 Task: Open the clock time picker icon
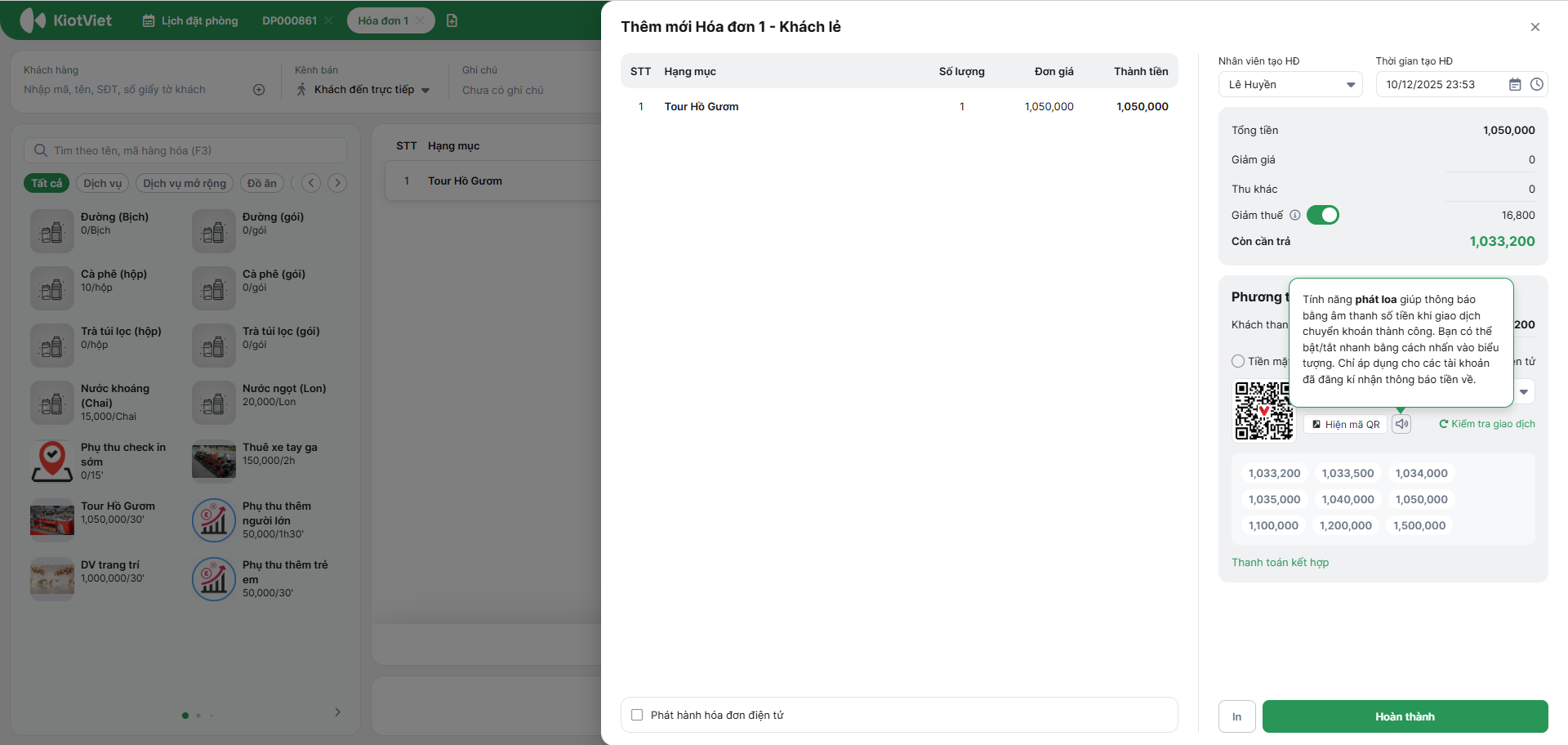click(1536, 84)
